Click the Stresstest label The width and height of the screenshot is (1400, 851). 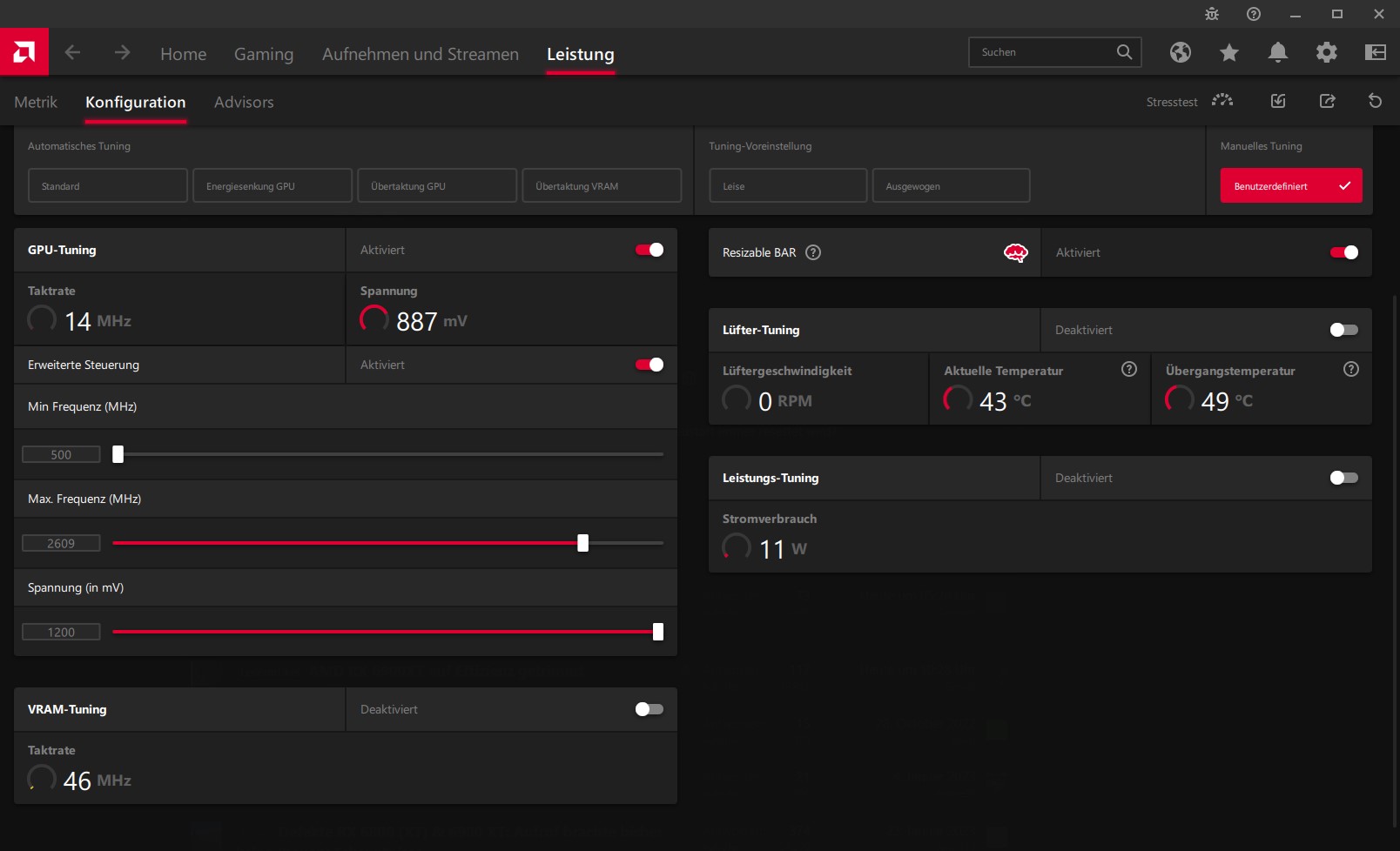pos(1172,102)
